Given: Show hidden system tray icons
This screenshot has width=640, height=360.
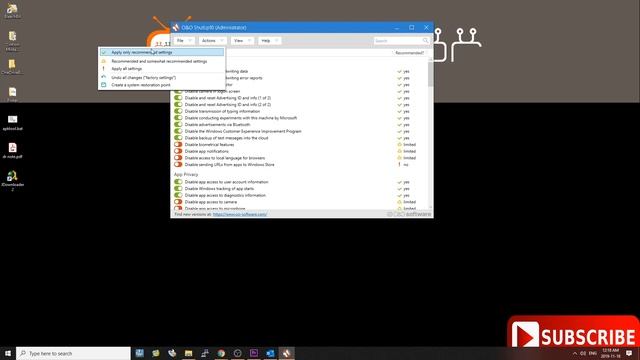Looking at the screenshot, I should (575, 353).
